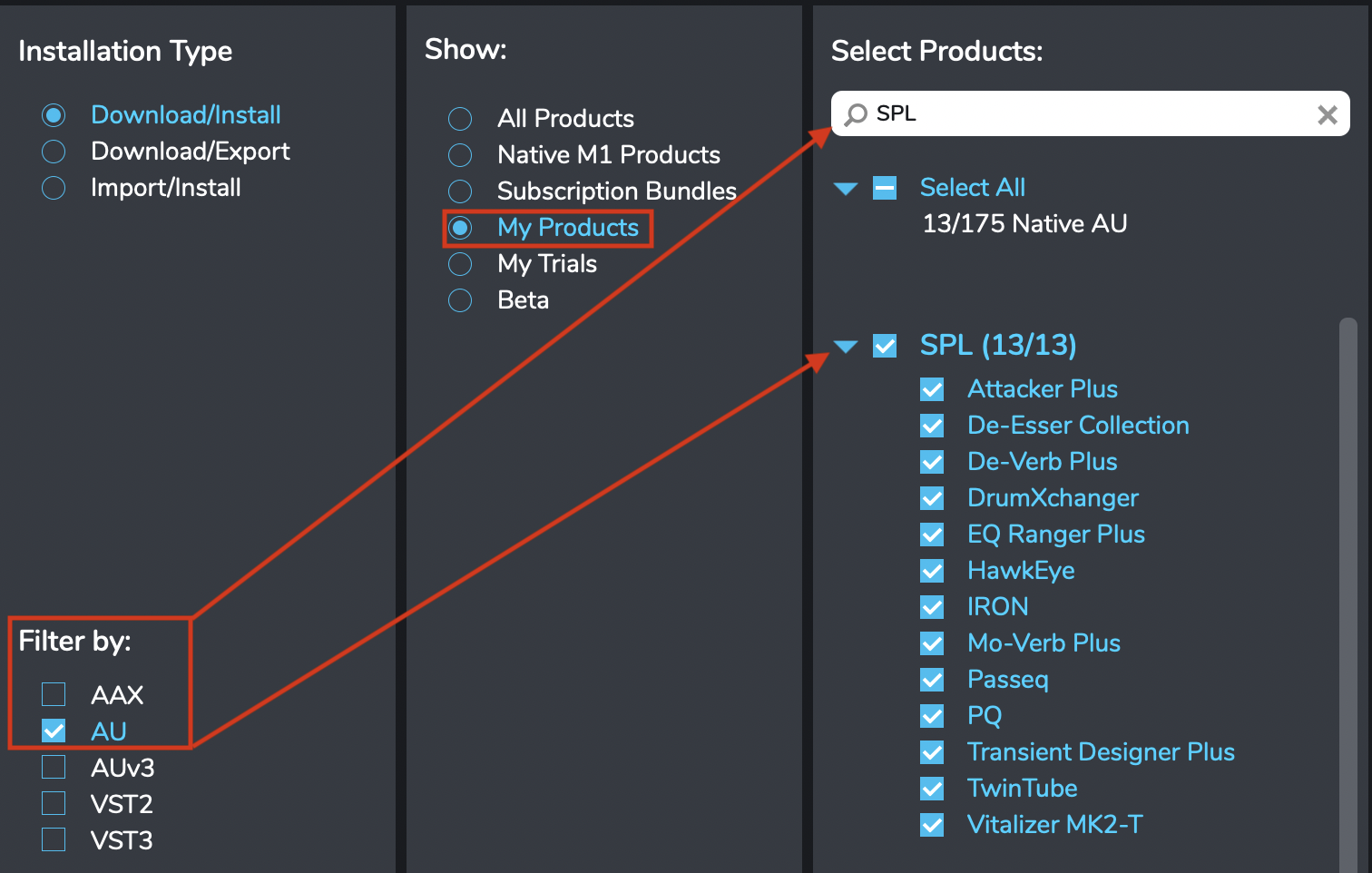Show Beta products
This screenshot has width=1372, height=873.
click(460, 300)
